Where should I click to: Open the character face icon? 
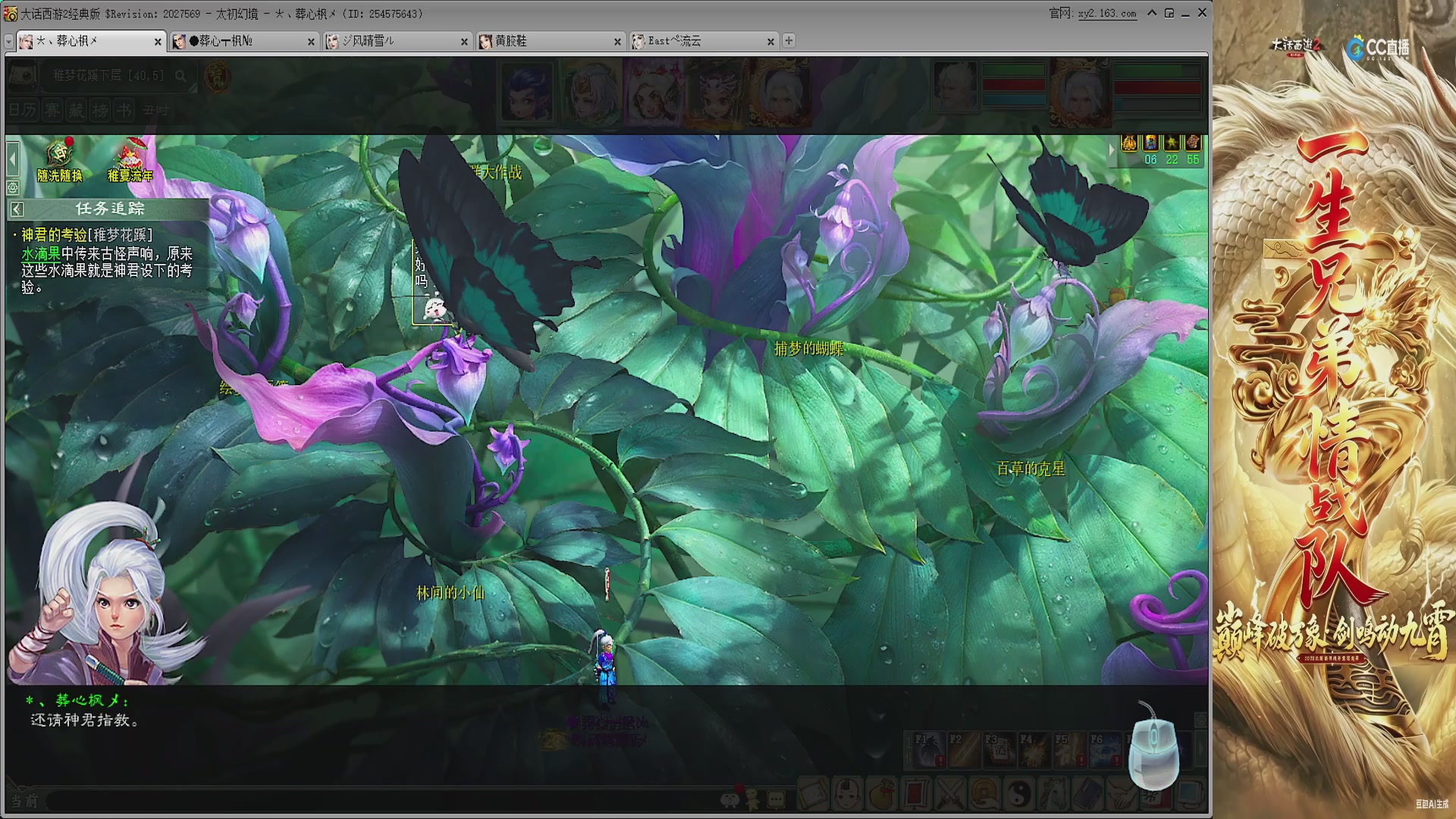847,795
